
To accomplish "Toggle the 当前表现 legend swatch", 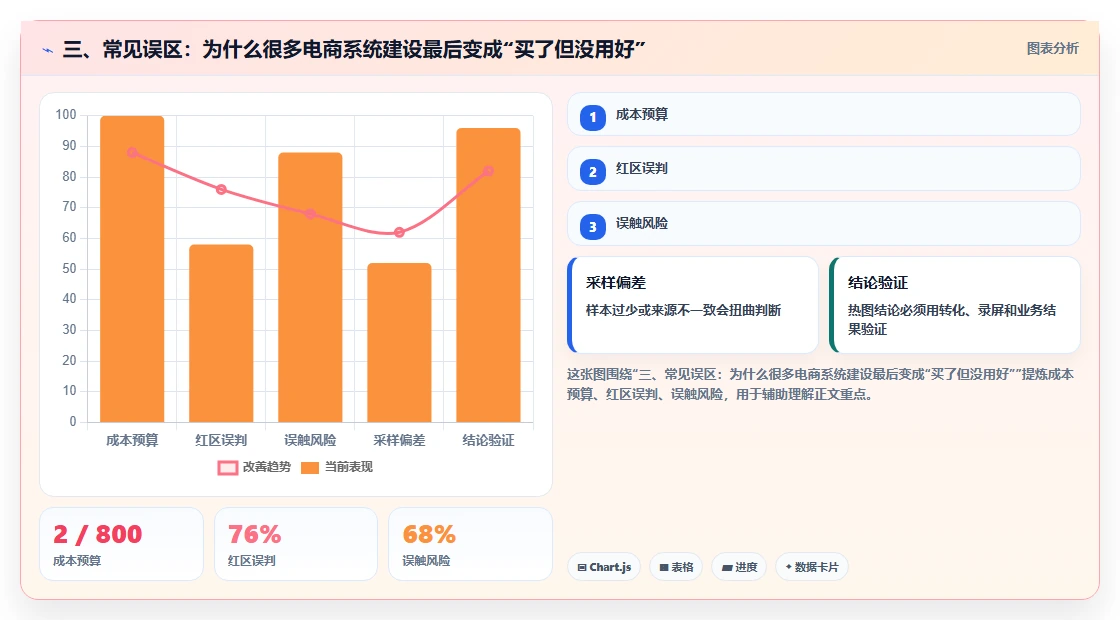I will coord(309,467).
